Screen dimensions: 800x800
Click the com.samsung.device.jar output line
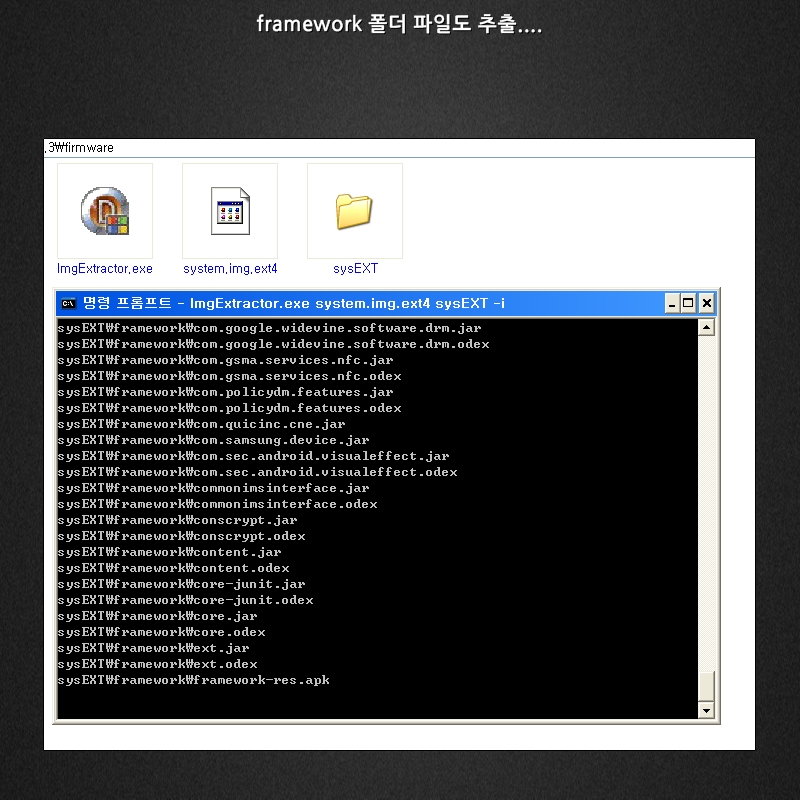coord(213,440)
